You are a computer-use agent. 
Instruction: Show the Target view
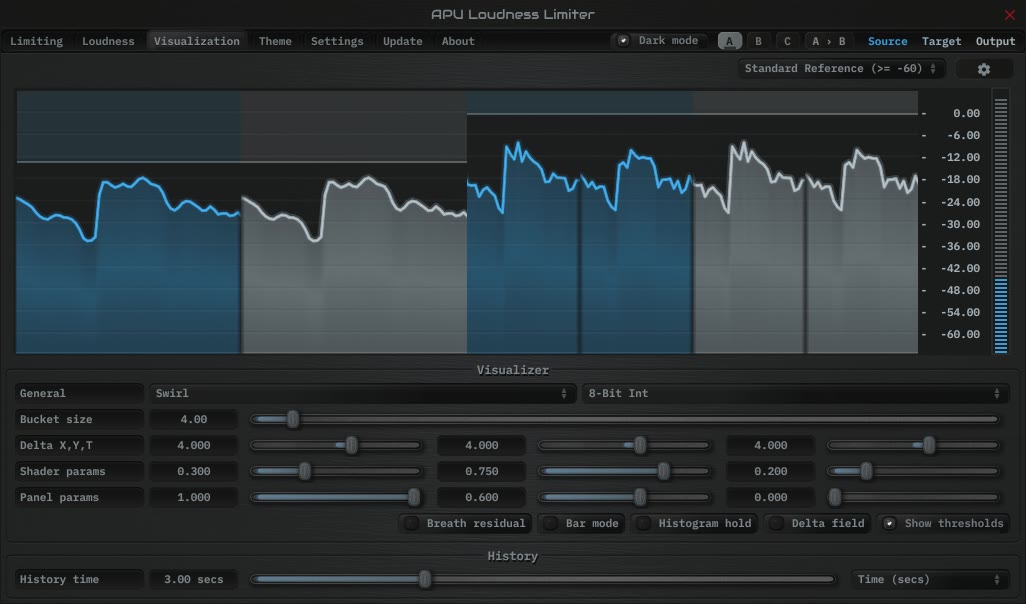[x=942, y=41]
